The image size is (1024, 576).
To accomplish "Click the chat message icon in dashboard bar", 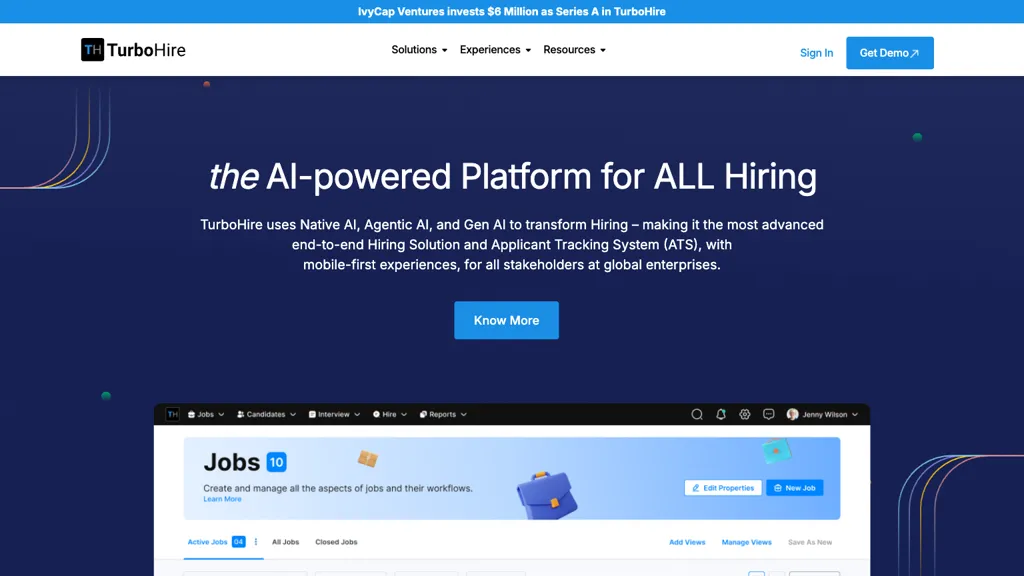I will [769, 414].
